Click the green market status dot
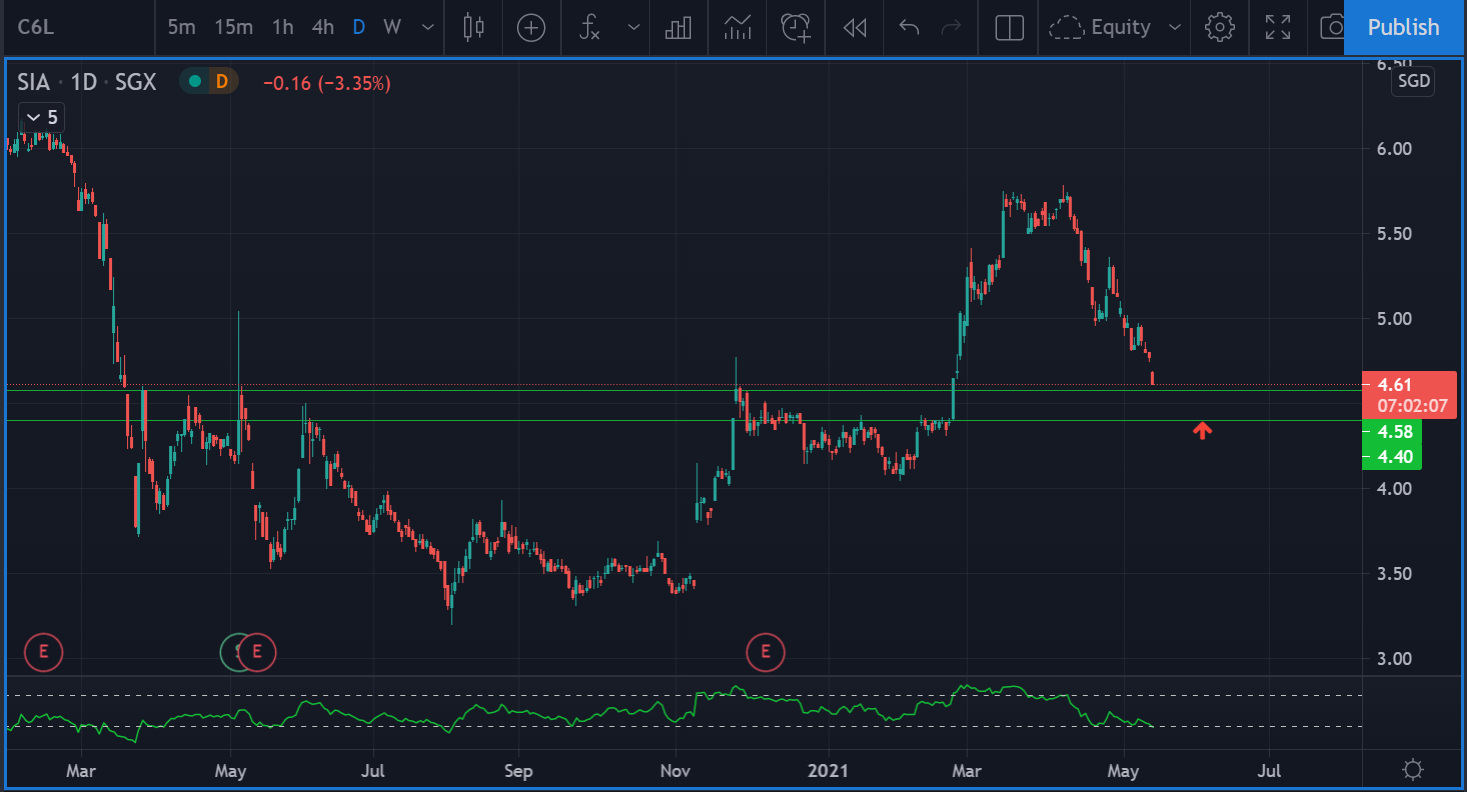1467x792 pixels. [x=195, y=82]
